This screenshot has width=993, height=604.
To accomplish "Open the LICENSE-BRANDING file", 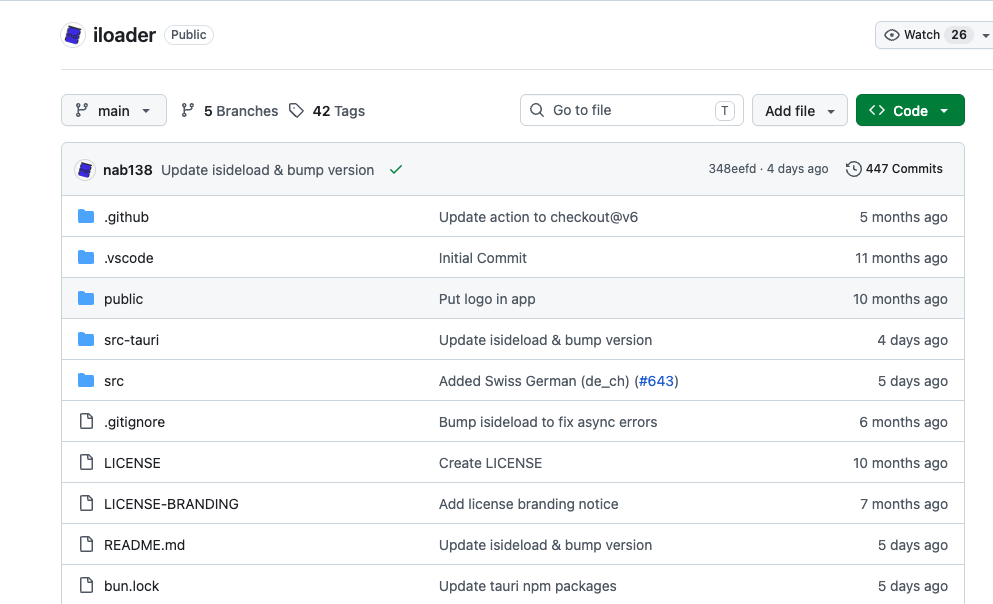I will (171, 505).
